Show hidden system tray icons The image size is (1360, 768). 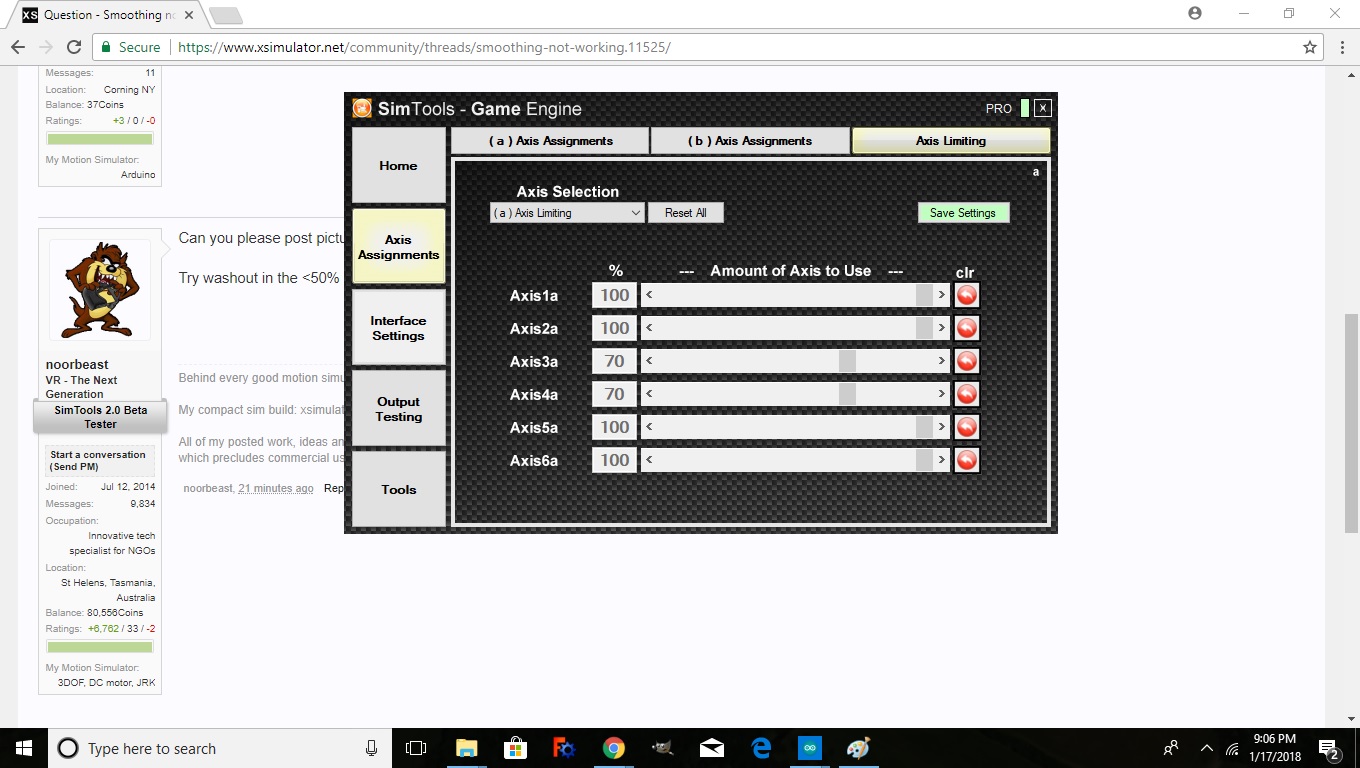click(1206, 748)
